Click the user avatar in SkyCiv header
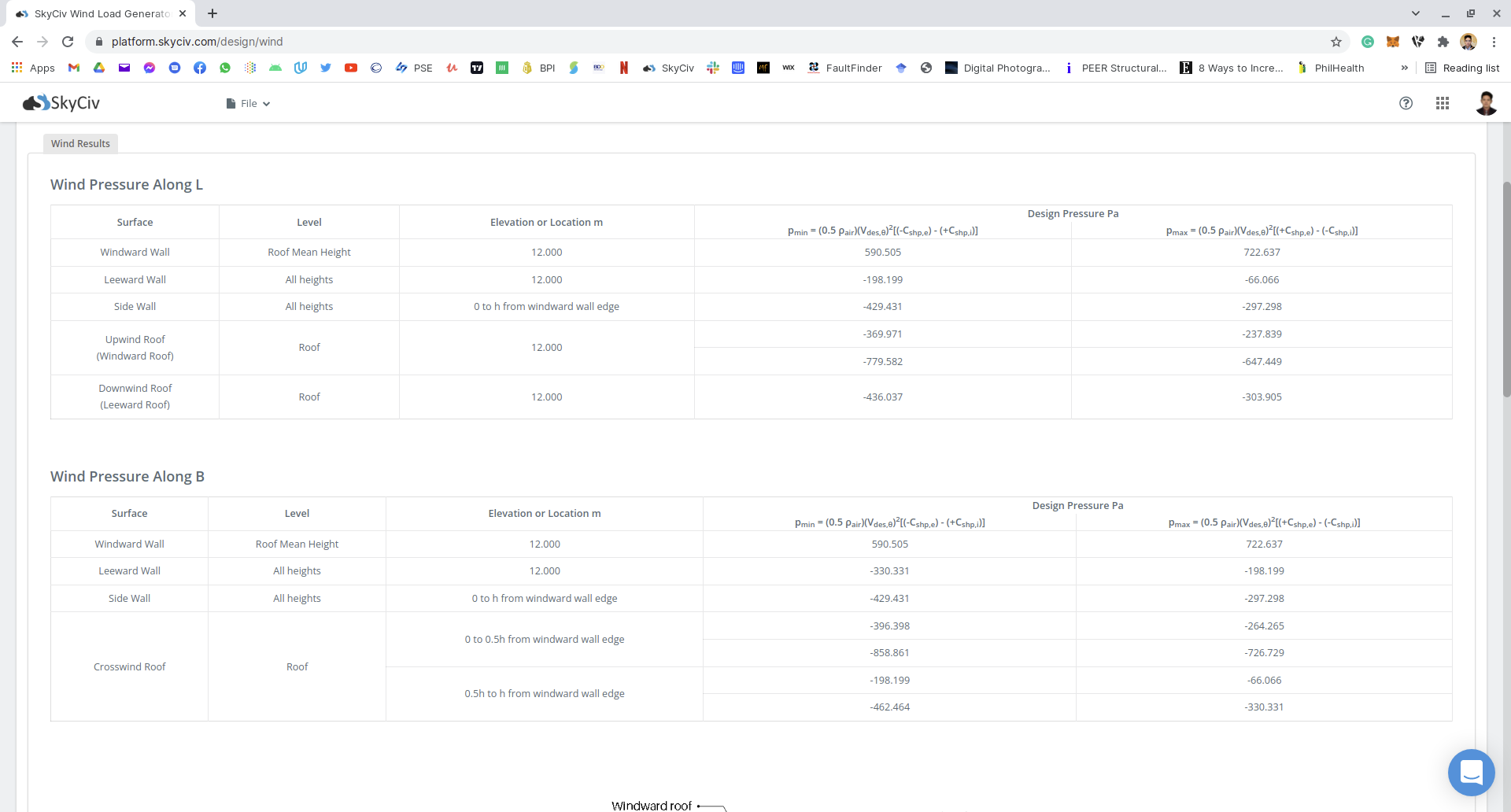This screenshot has width=1511, height=812. tap(1485, 103)
